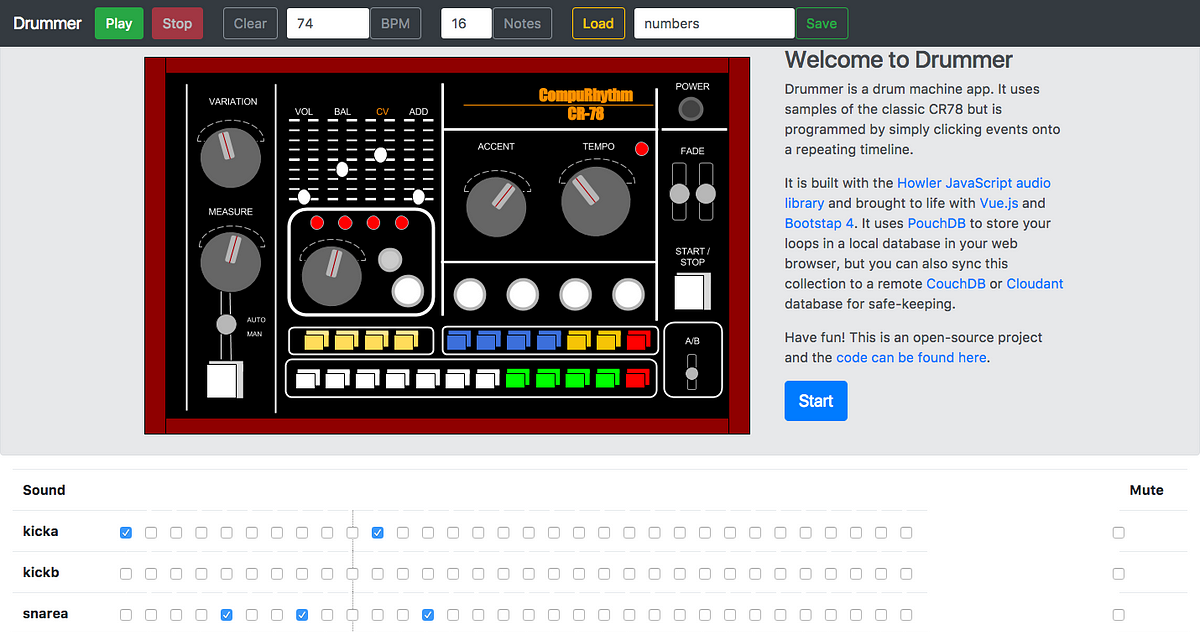Toggle the A/B switch on the drum machine

click(x=692, y=373)
